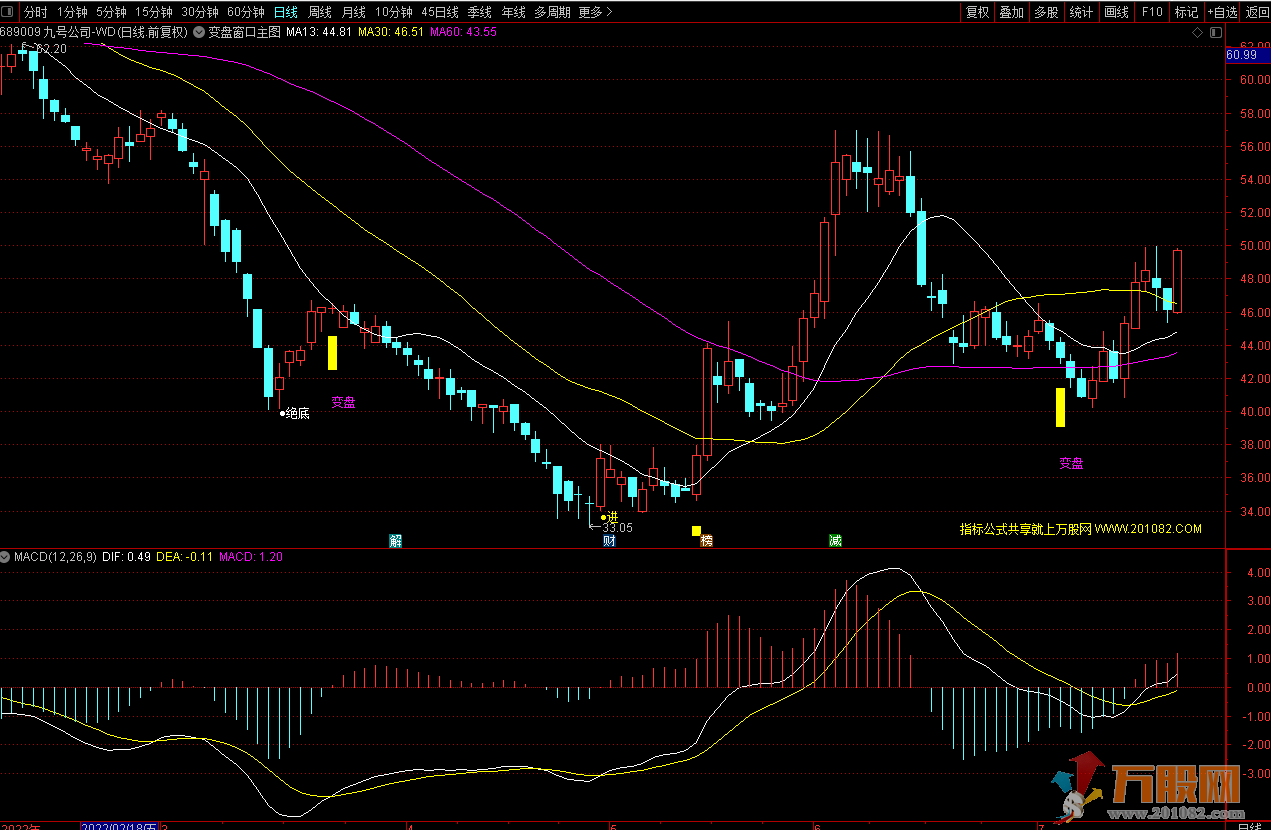Viewport: 1271px width, 830px height.
Task: Click the MA30: 46.51 label
Action: pos(391,32)
